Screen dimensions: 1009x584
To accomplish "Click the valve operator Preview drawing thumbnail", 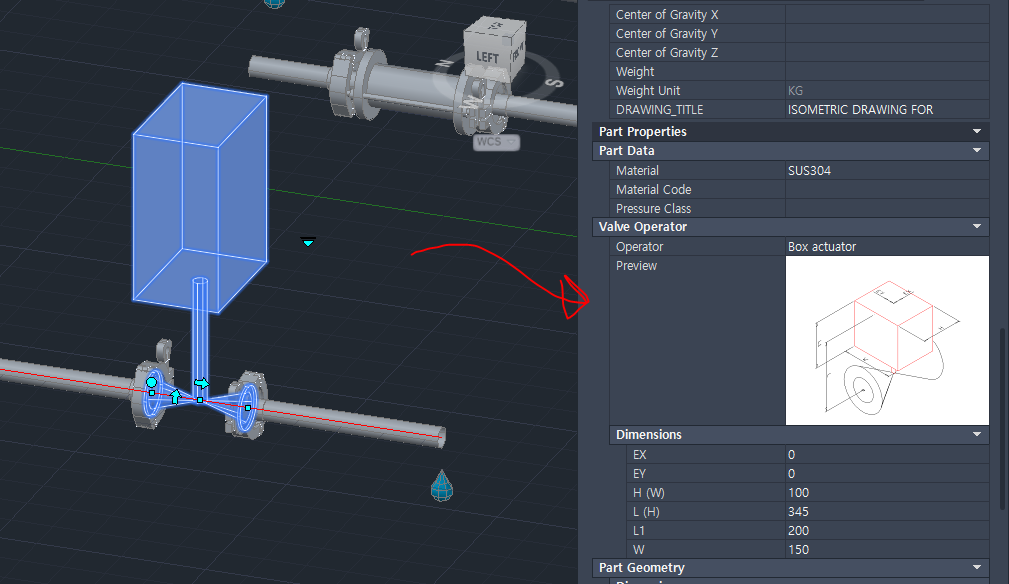I will tap(887, 339).
